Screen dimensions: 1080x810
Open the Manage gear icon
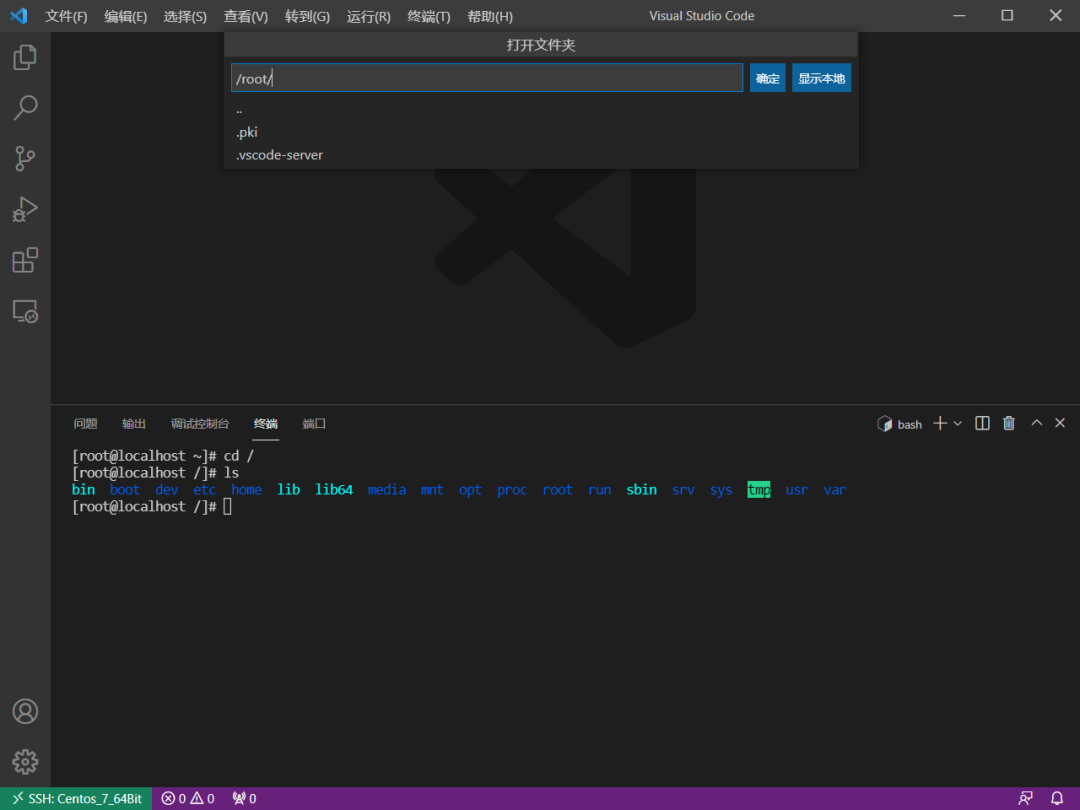[25, 761]
